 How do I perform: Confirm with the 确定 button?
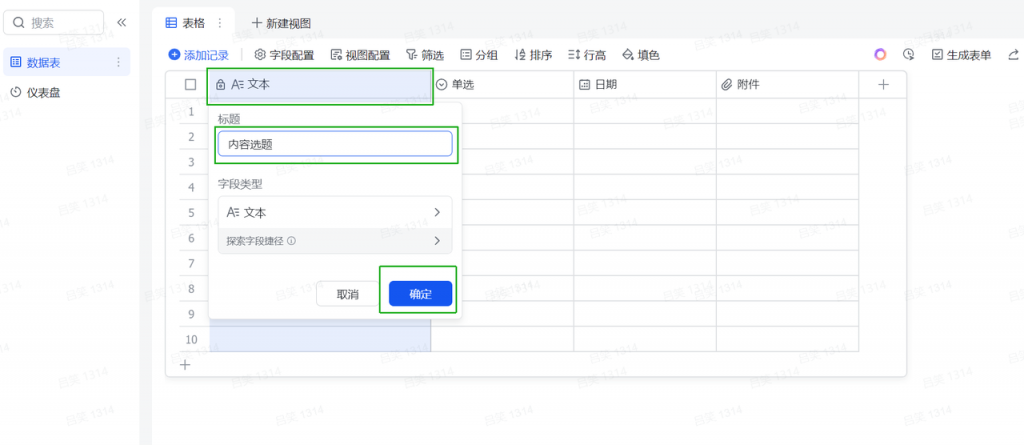[x=421, y=294]
